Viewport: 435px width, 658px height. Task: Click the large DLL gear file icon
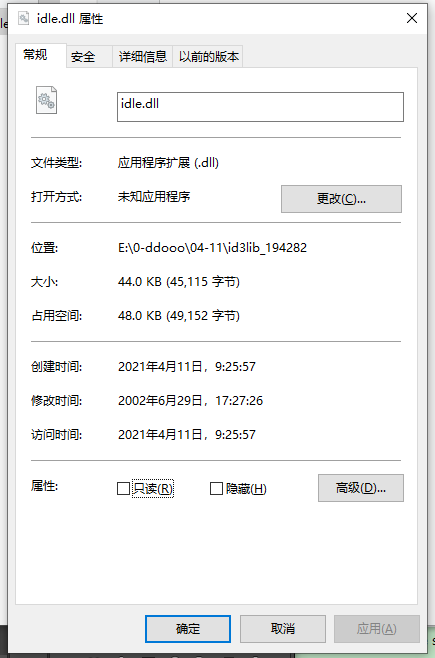[x=46, y=100]
